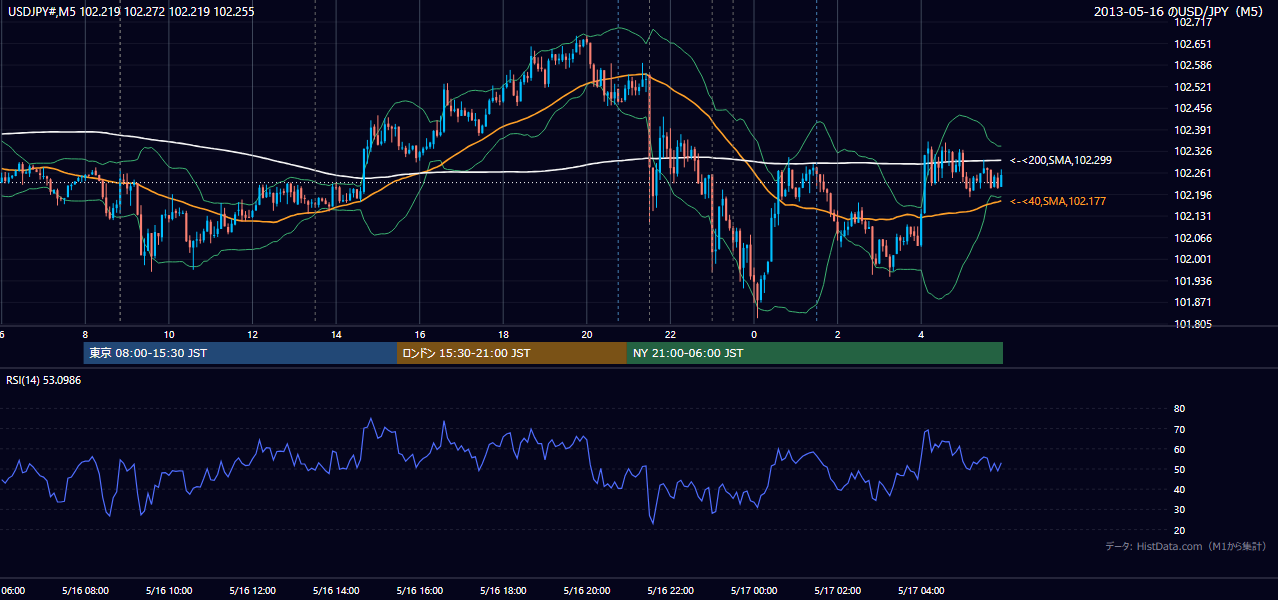Click price axis value 102.131

[1193, 216]
